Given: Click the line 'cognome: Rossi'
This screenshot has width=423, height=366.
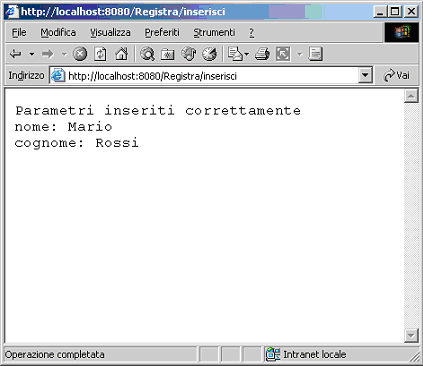Looking at the screenshot, I should pyautogui.click(x=77, y=143).
